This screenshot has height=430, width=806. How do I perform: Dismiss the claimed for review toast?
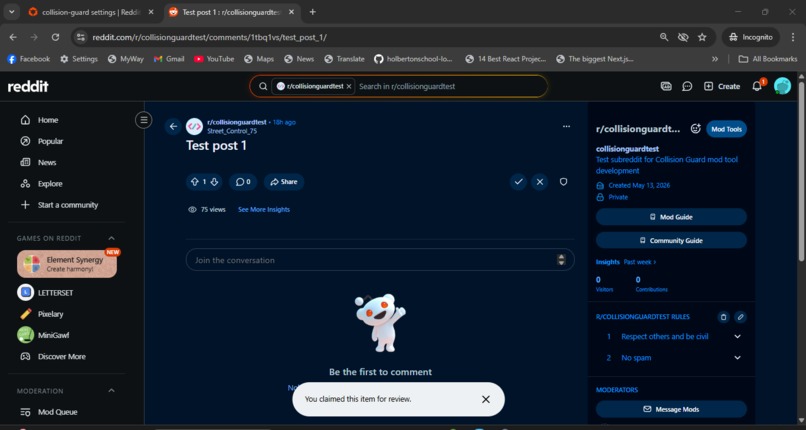pos(486,399)
